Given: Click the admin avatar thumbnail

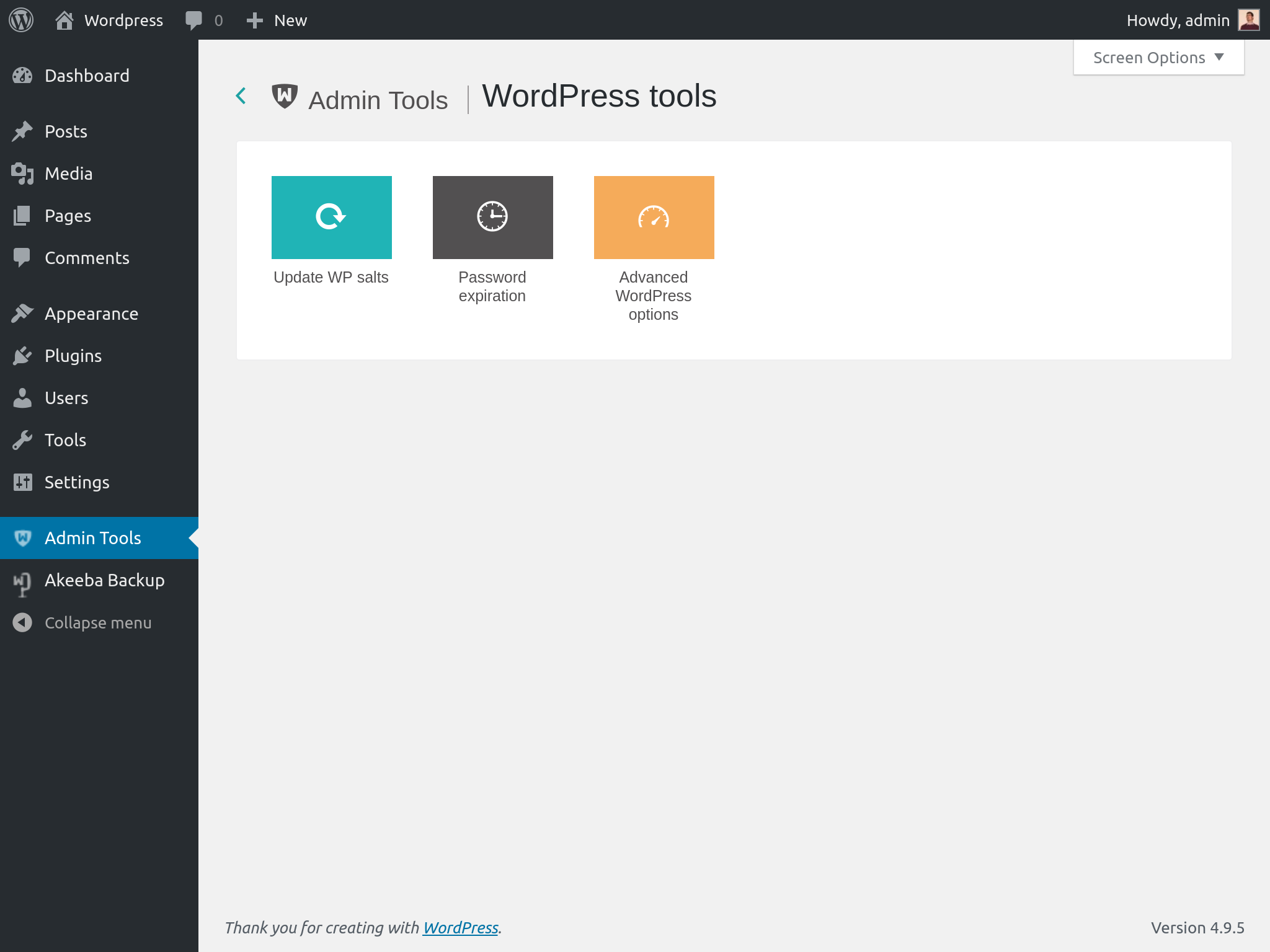Looking at the screenshot, I should coord(1248,20).
